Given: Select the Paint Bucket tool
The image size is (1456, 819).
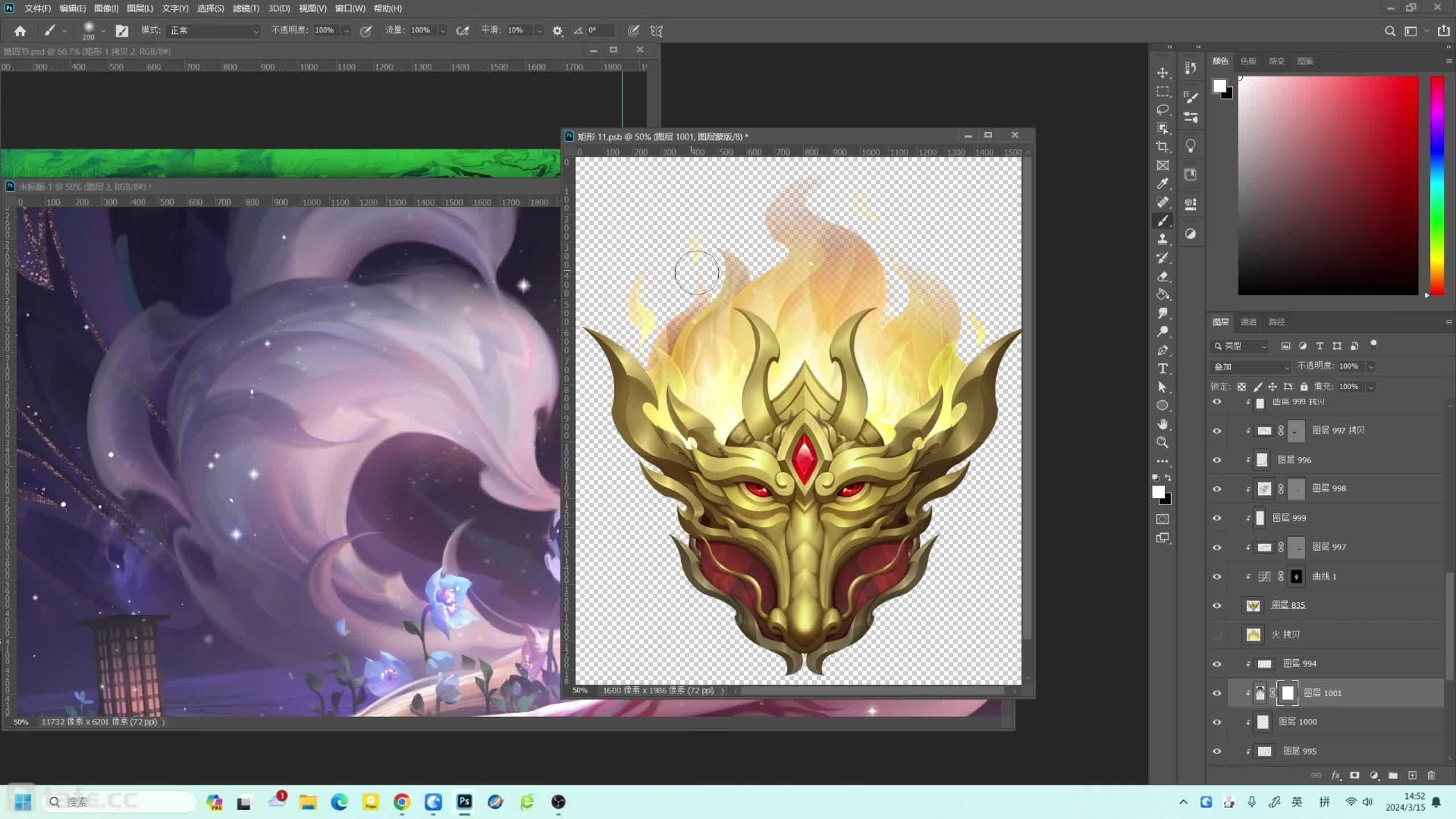Looking at the screenshot, I should [x=1163, y=295].
